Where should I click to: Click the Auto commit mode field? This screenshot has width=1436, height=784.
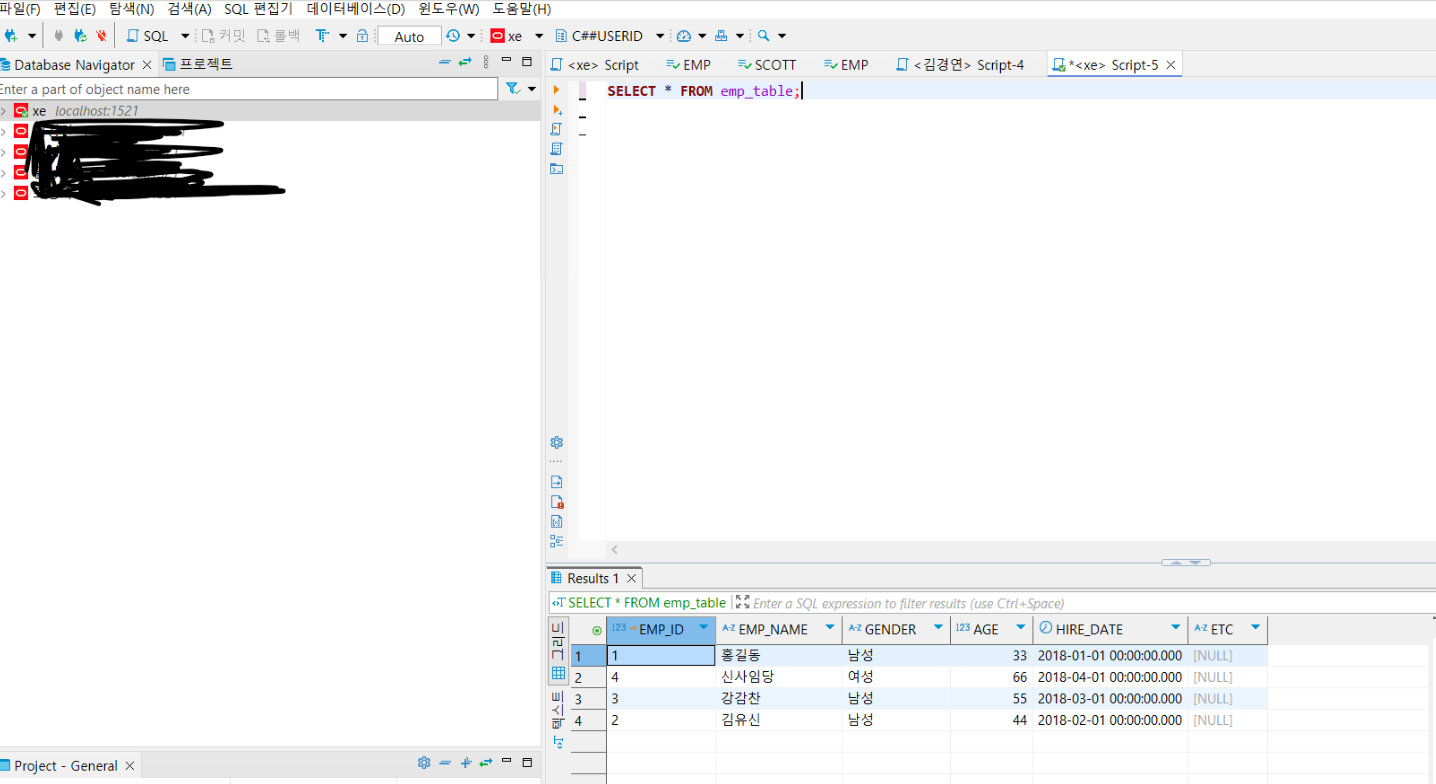pos(409,36)
